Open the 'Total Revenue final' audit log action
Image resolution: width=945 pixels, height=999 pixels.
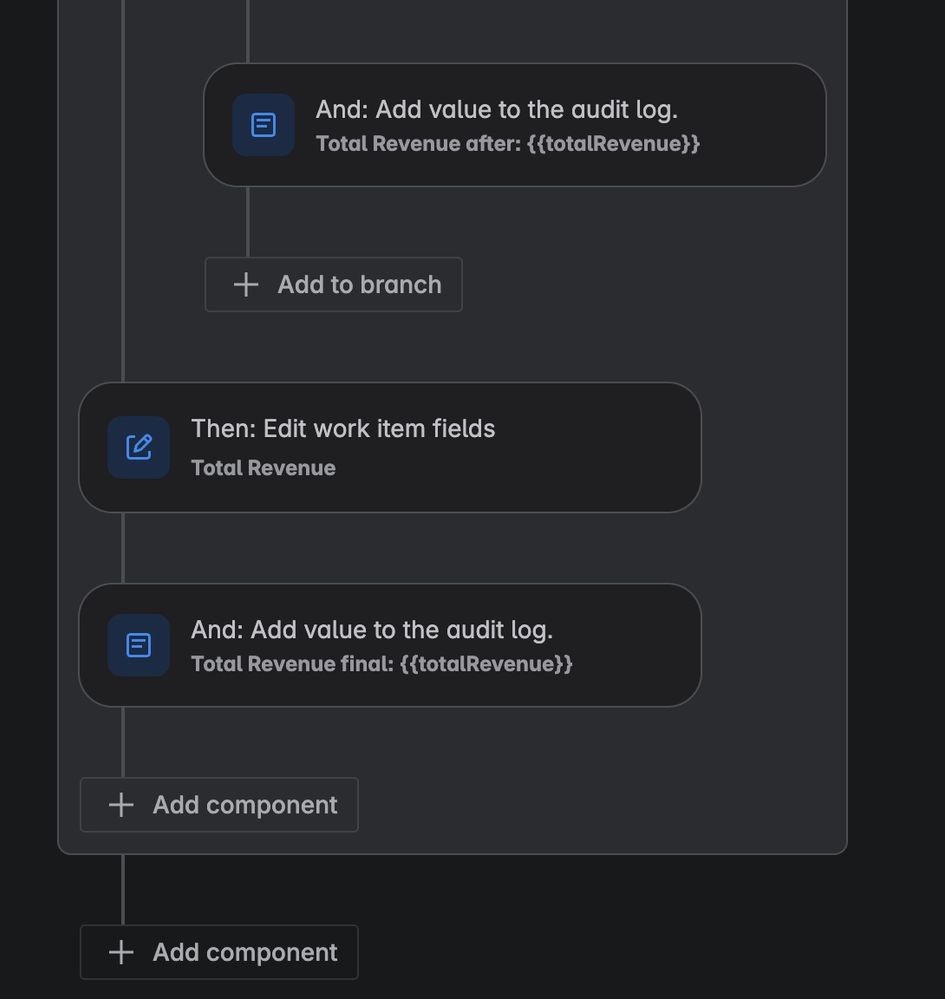[x=390, y=645]
